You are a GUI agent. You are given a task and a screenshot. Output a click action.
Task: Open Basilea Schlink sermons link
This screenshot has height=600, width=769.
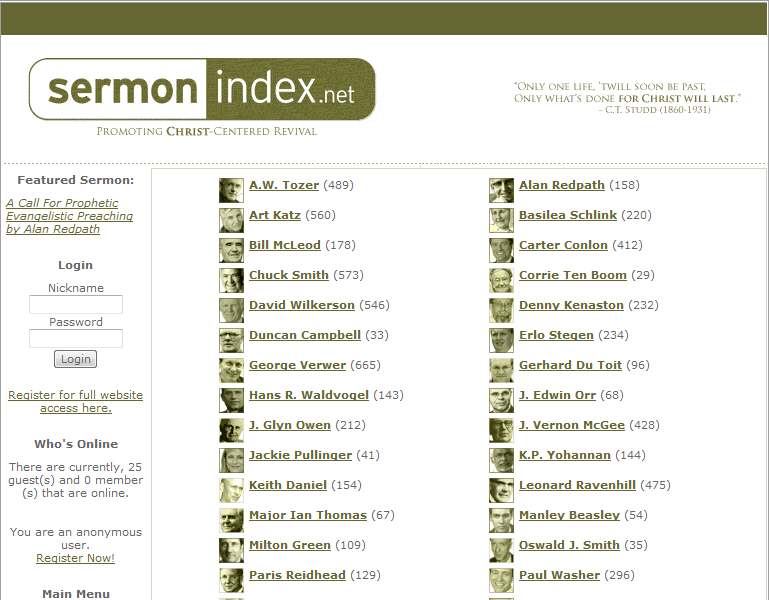(x=568, y=215)
